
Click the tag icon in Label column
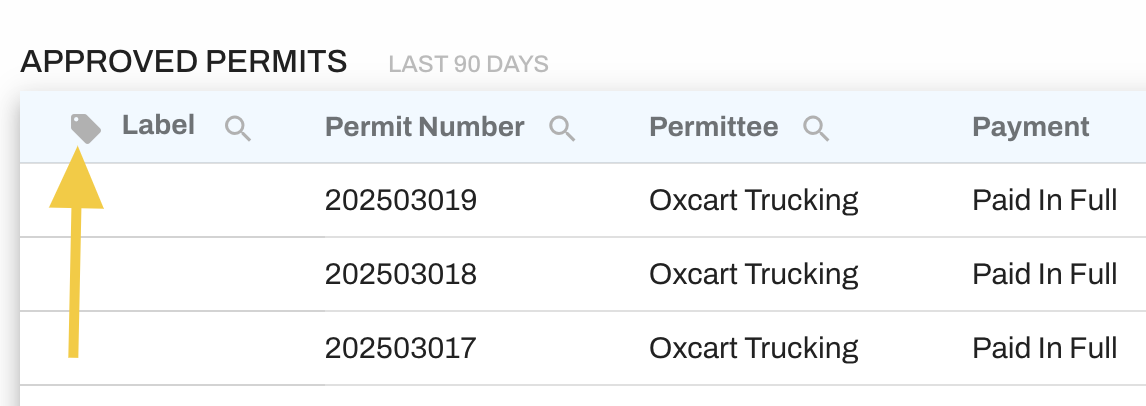pos(86,129)
